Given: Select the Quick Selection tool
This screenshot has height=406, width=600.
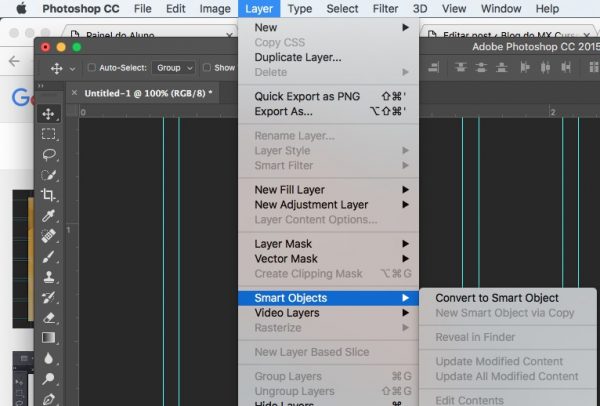Looking at the screenshot, I should 49,175.
